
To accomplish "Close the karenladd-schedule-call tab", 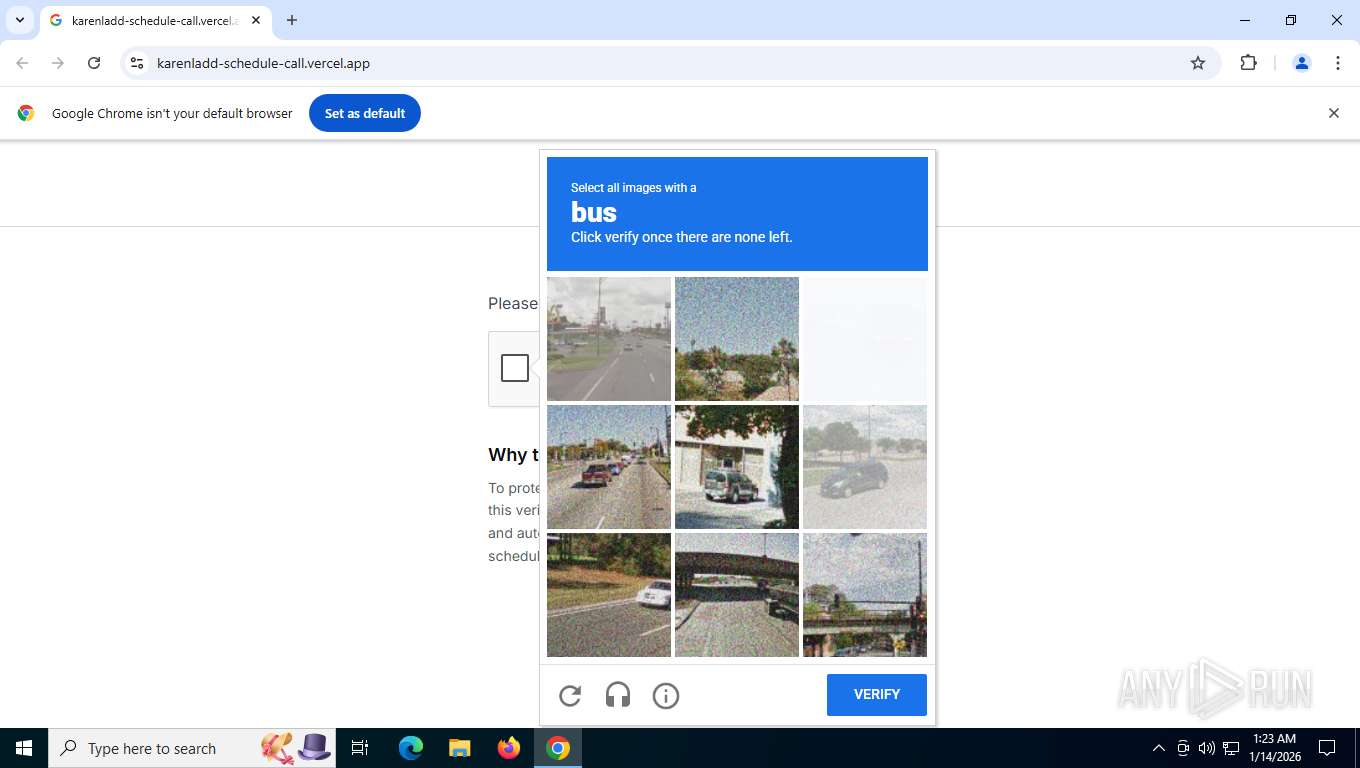I will pyautogui.click(x=256, y=20).
